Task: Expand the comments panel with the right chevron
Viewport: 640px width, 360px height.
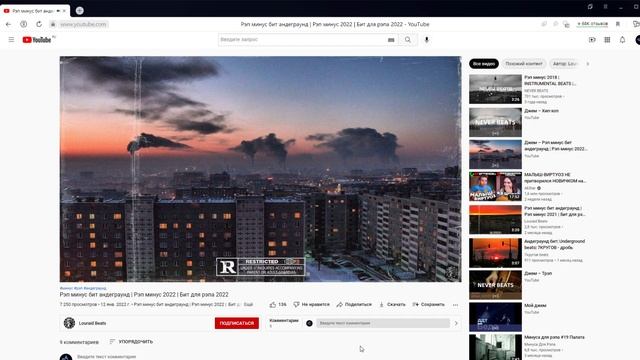Action: 456,323
